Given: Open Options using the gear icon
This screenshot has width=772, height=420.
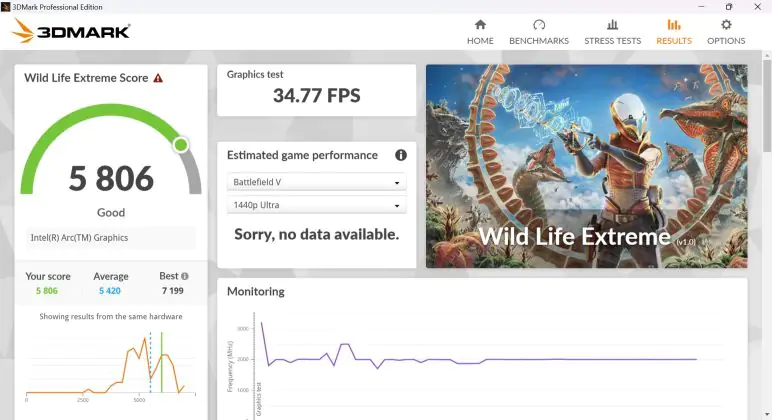Looking at the screenshot, I should click(x=726, y=25).
